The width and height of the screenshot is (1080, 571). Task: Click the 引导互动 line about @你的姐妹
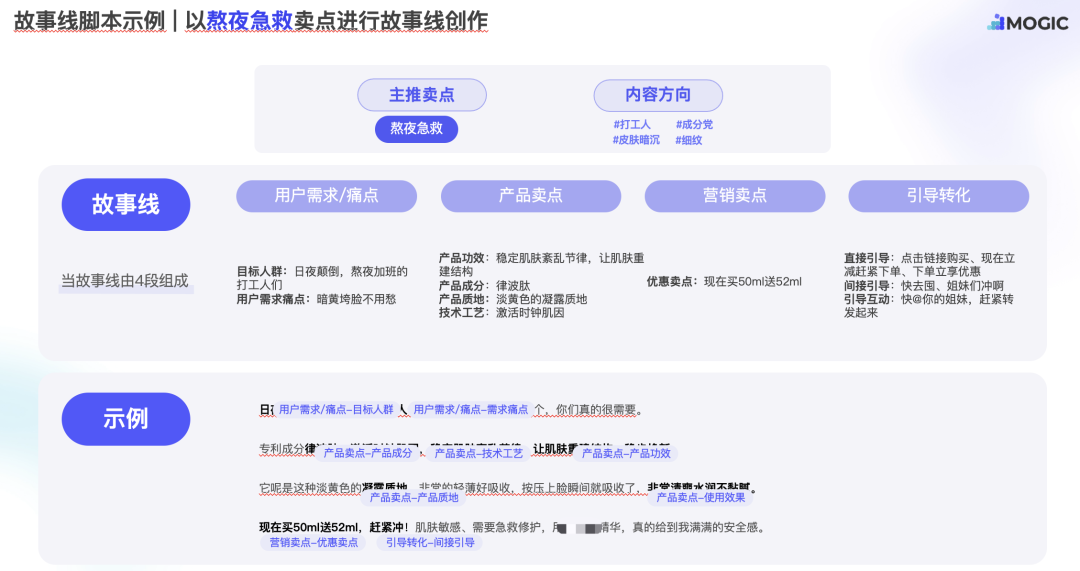click(x=928, y=306)
